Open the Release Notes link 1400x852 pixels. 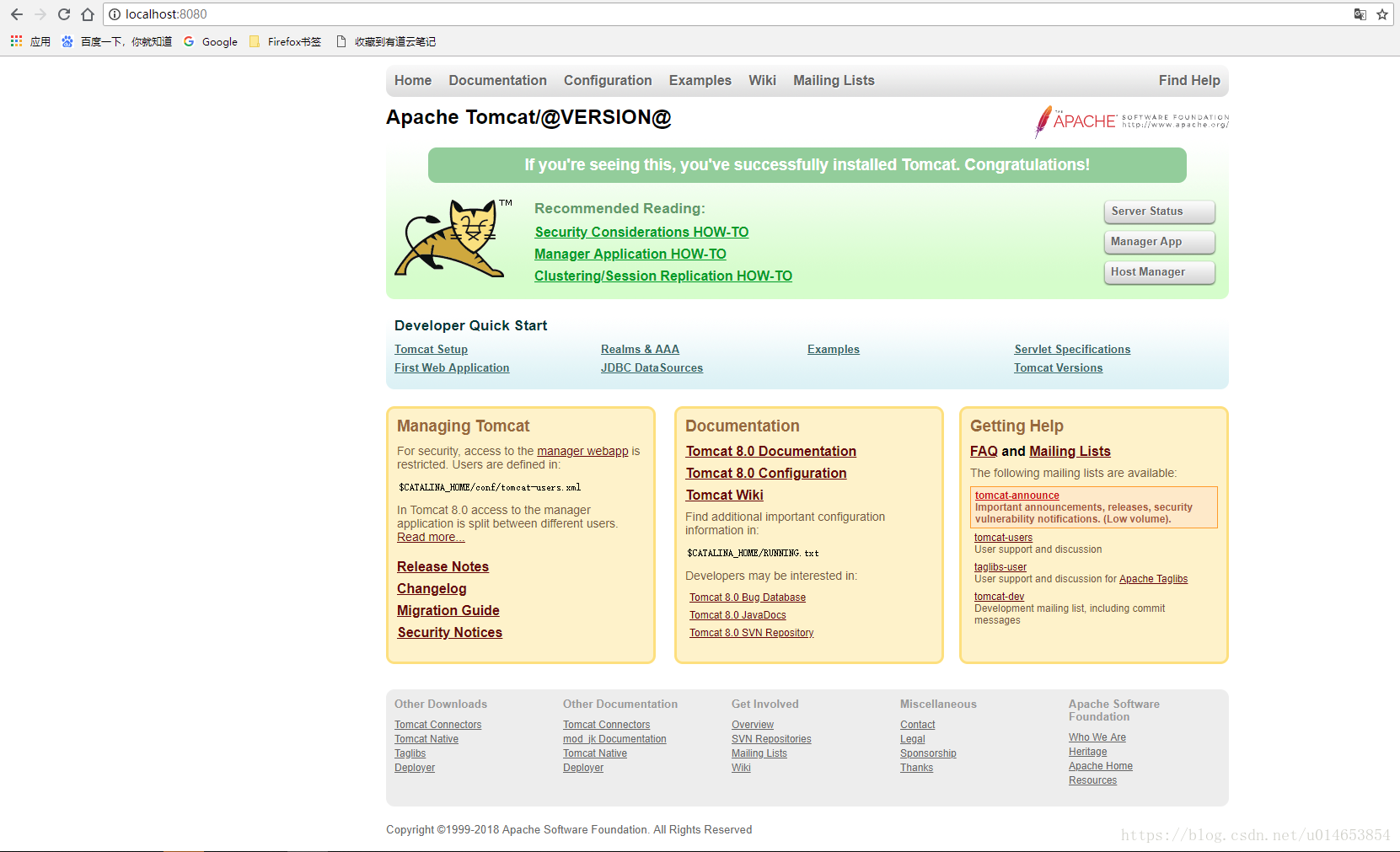tap(443, 566)
